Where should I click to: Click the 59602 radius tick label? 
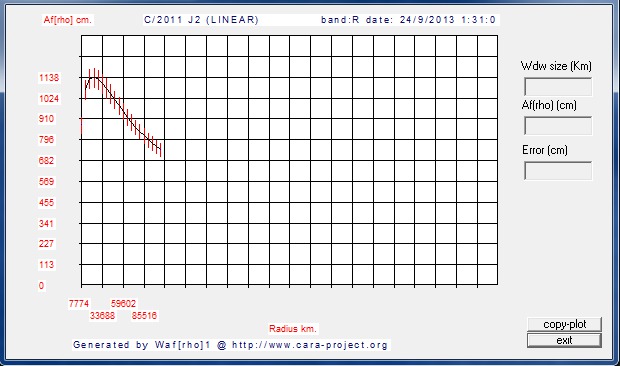click(x=123, y=304)
